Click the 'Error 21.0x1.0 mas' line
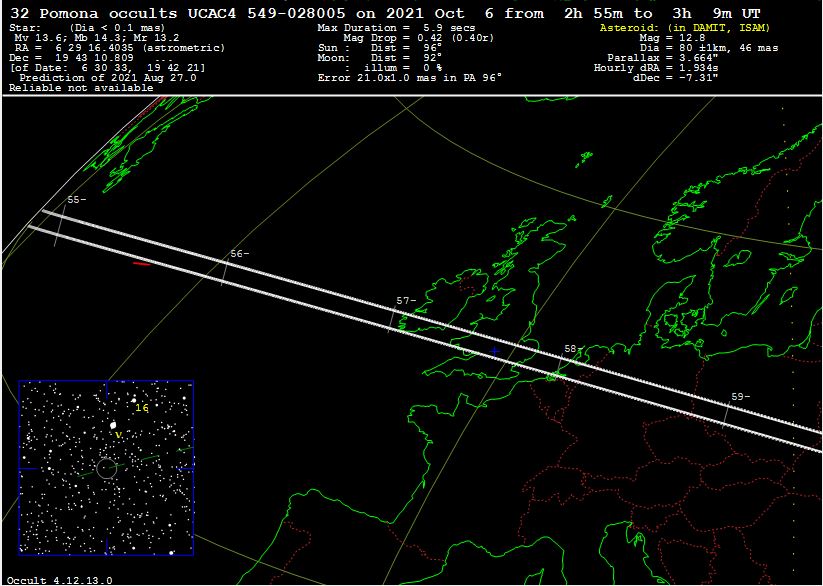The image size is (823, 586). (409, 77)
